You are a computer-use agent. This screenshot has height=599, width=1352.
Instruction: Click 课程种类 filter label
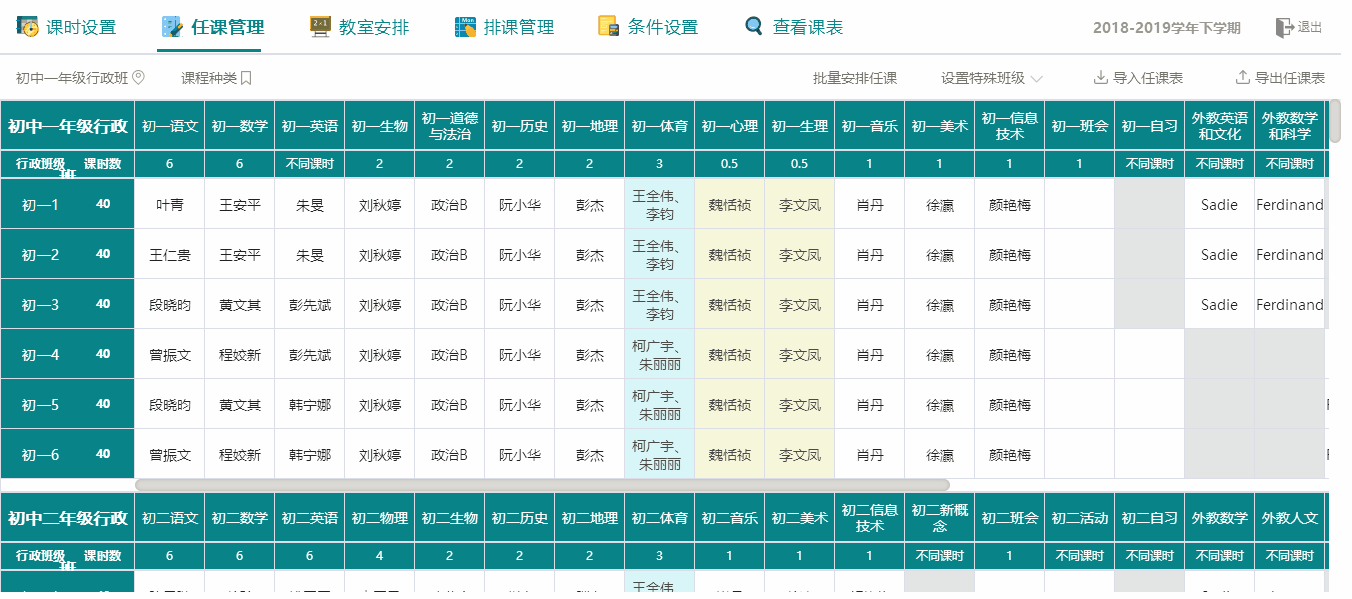click(209, 78)
